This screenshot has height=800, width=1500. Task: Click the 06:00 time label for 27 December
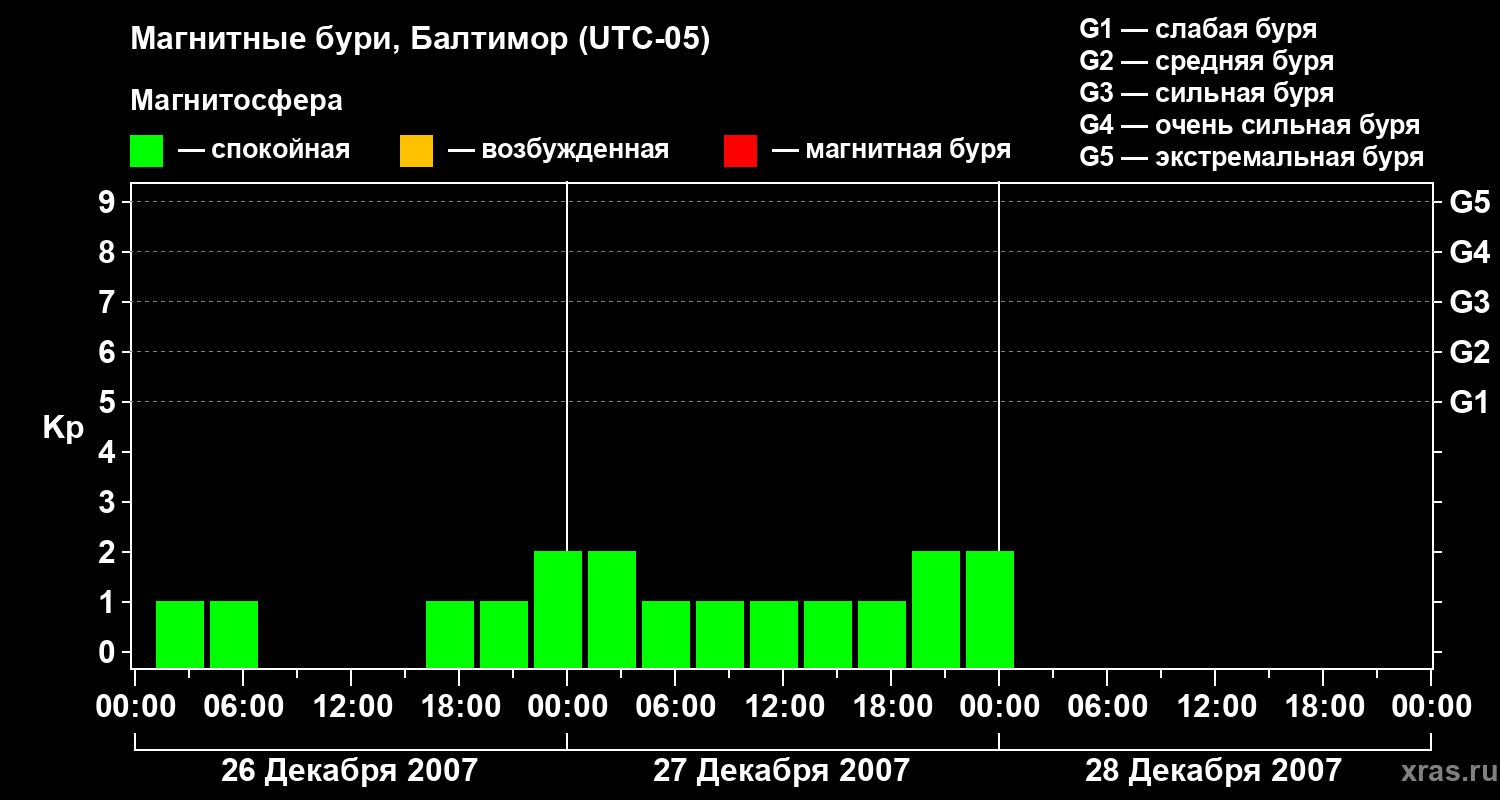tap(675, 707)
